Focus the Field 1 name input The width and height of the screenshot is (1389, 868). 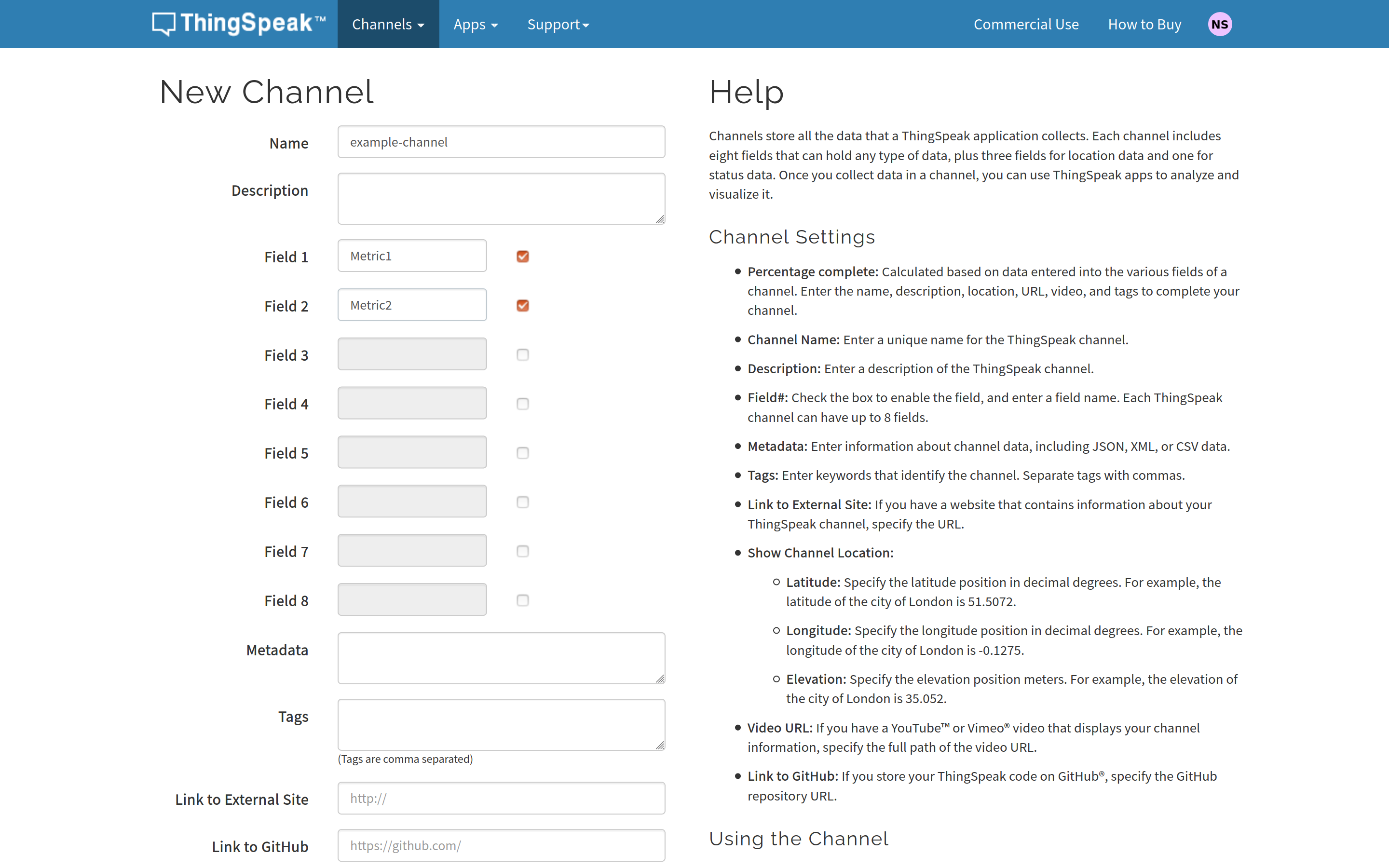click(412, 256)
